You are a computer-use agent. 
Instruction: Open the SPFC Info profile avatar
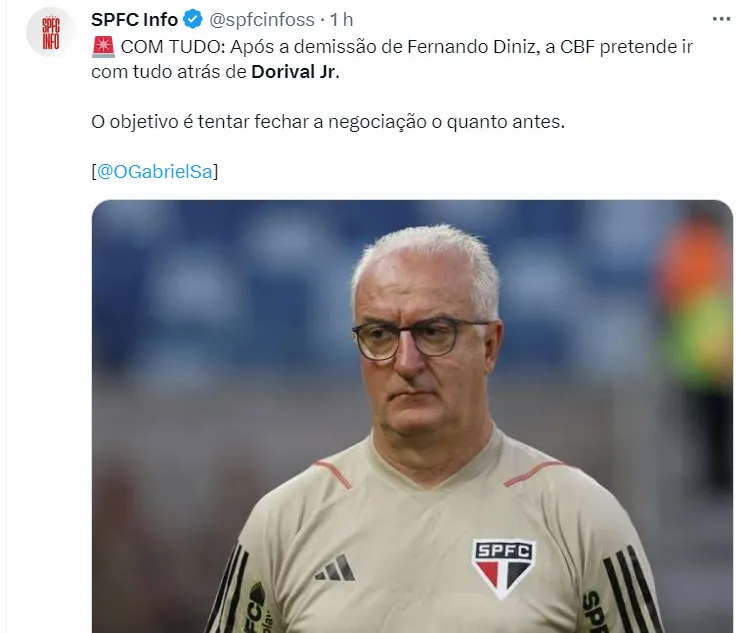pos(51,33)
